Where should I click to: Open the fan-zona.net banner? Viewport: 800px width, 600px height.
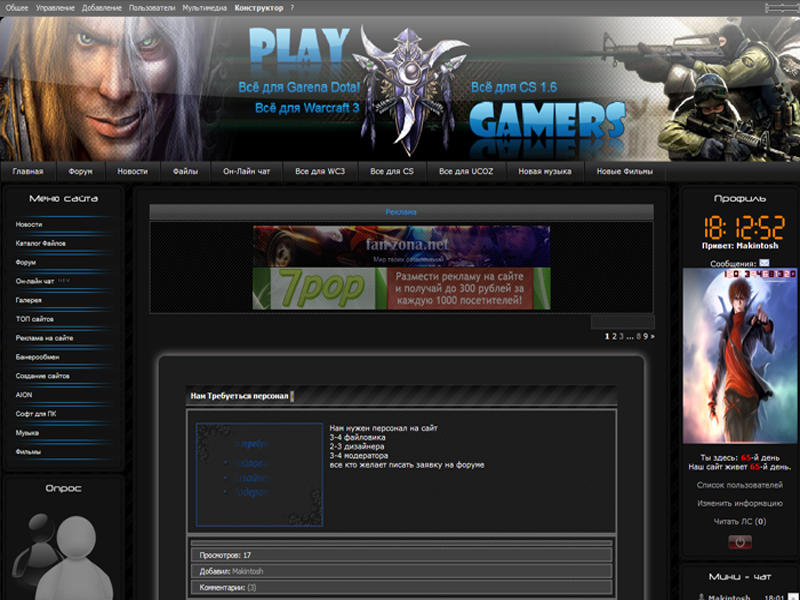(401, 246)
